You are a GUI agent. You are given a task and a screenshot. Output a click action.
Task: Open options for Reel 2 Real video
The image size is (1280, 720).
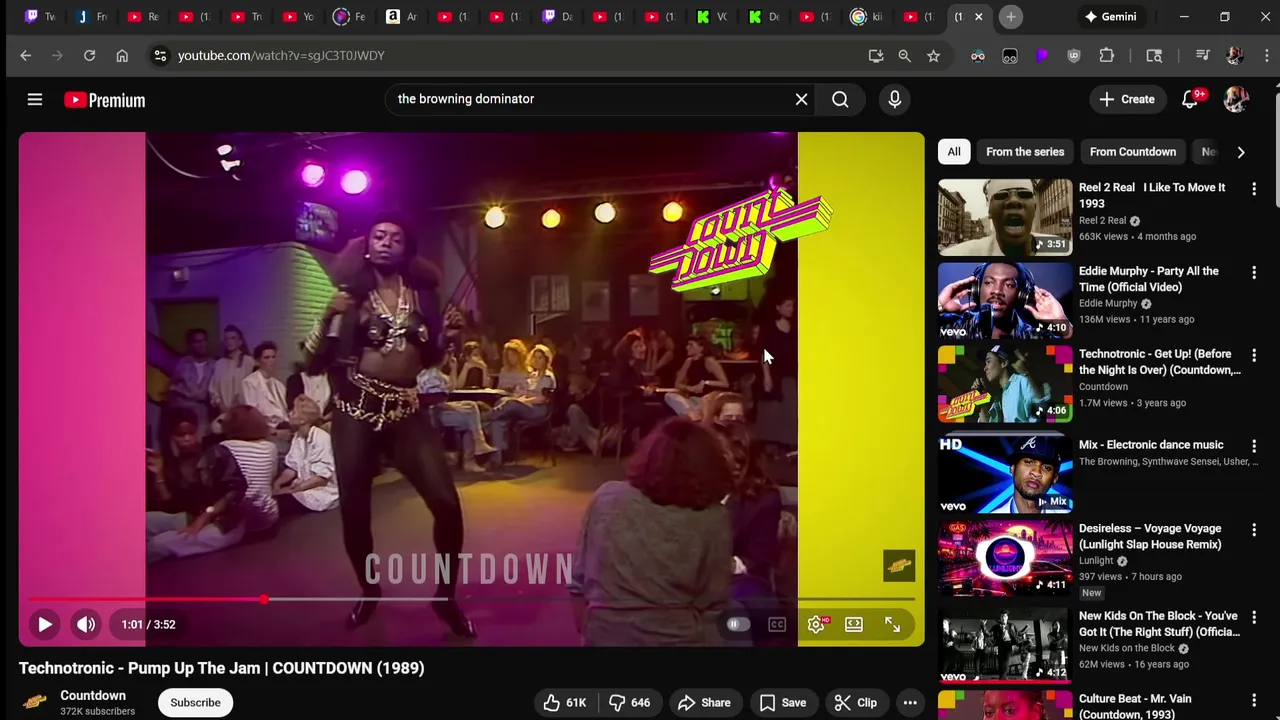(x=1254, y=189)
